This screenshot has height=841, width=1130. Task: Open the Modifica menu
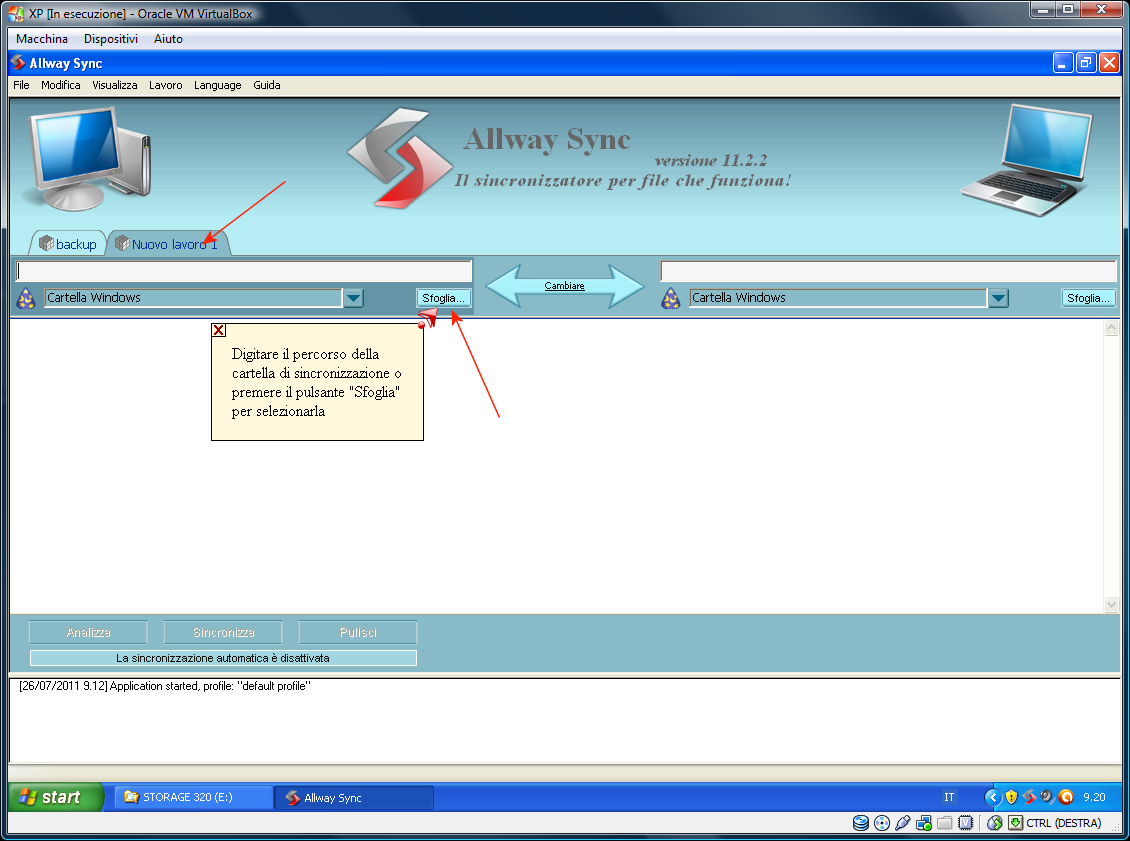[x=61, y=85]
